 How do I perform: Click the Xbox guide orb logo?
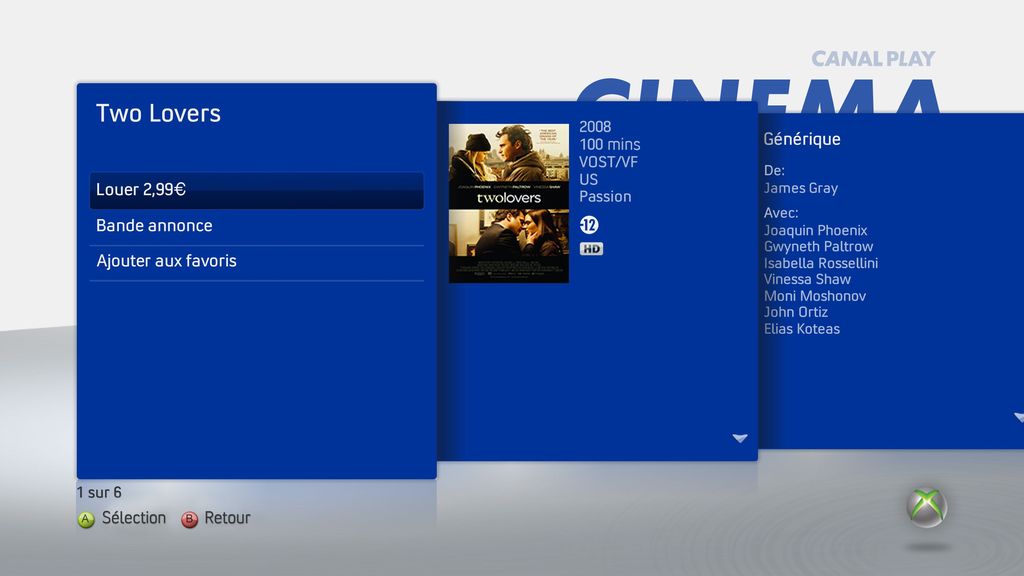tap(927, 507)
